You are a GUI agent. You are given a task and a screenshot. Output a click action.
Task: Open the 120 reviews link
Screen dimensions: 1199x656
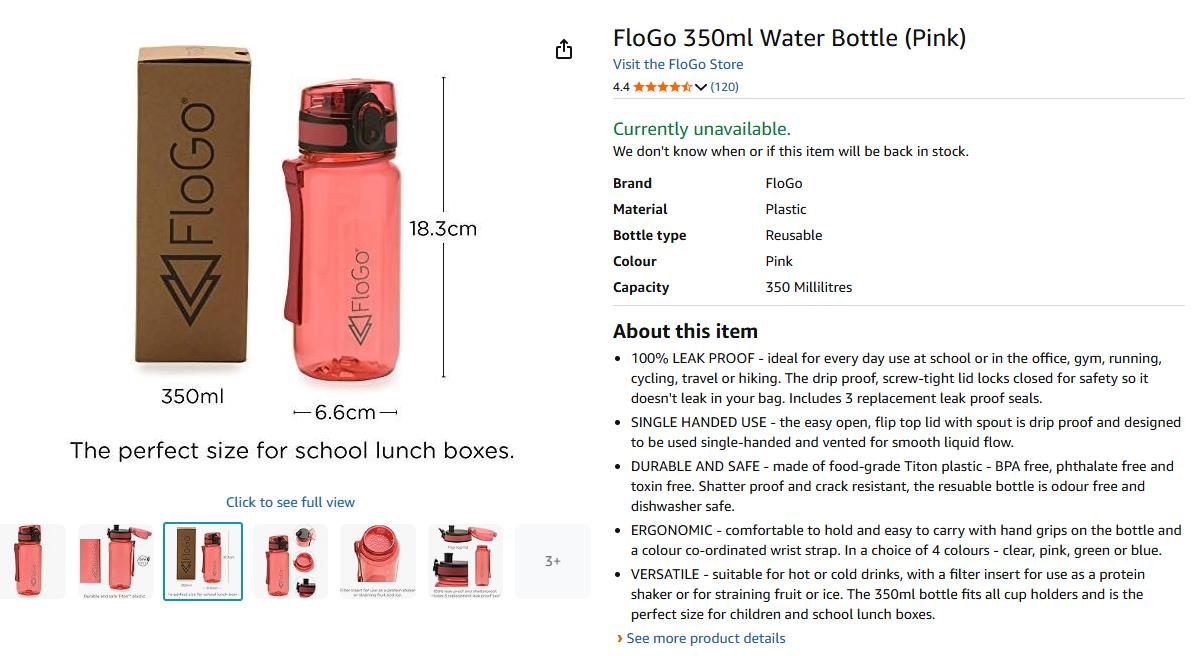724,87
